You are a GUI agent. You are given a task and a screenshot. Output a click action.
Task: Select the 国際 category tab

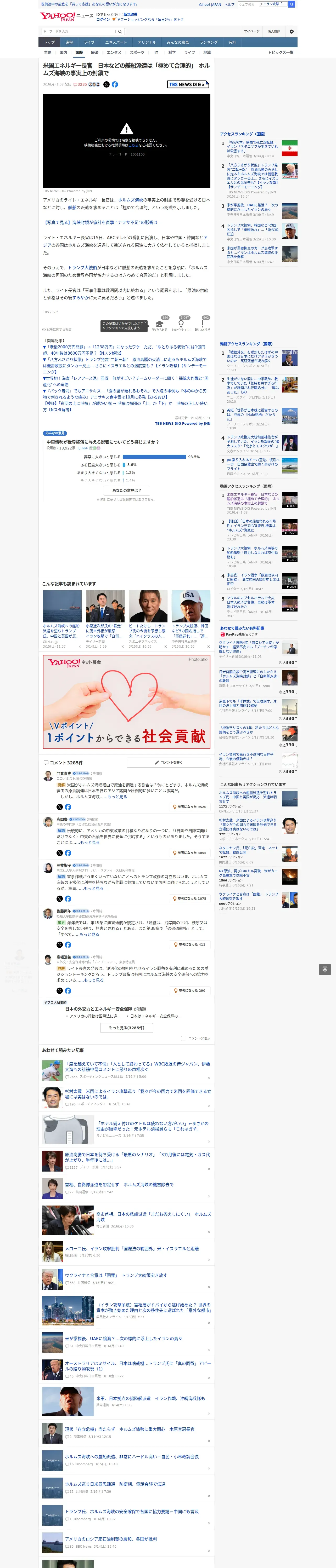point(79,52)
